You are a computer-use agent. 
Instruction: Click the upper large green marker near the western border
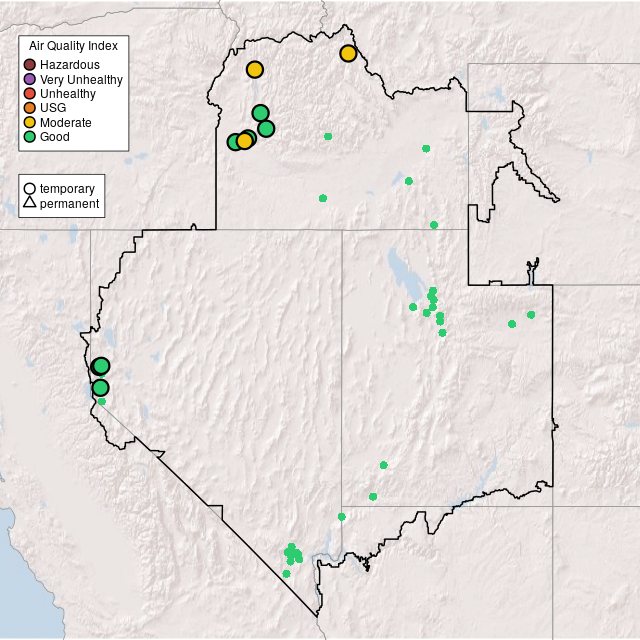tap(101, 366)
